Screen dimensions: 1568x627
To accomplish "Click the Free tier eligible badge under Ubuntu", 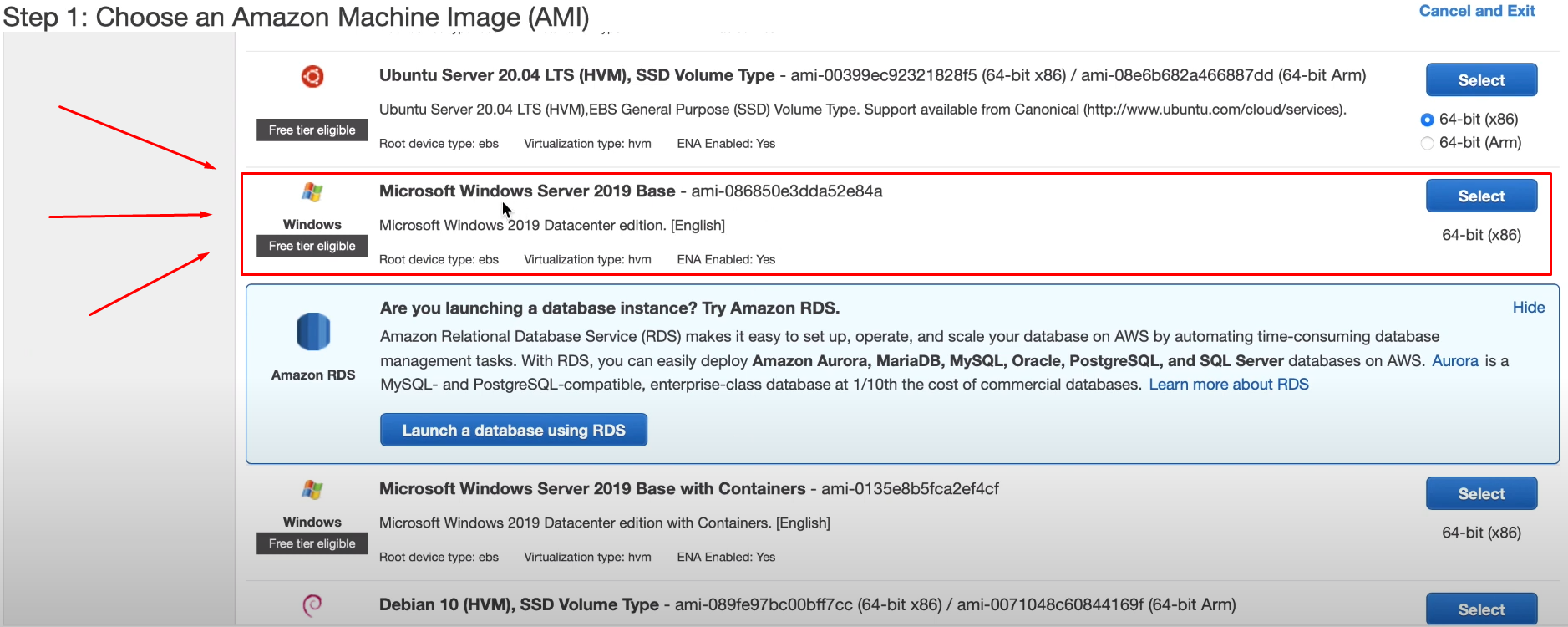I will click(x=312, y=130).
